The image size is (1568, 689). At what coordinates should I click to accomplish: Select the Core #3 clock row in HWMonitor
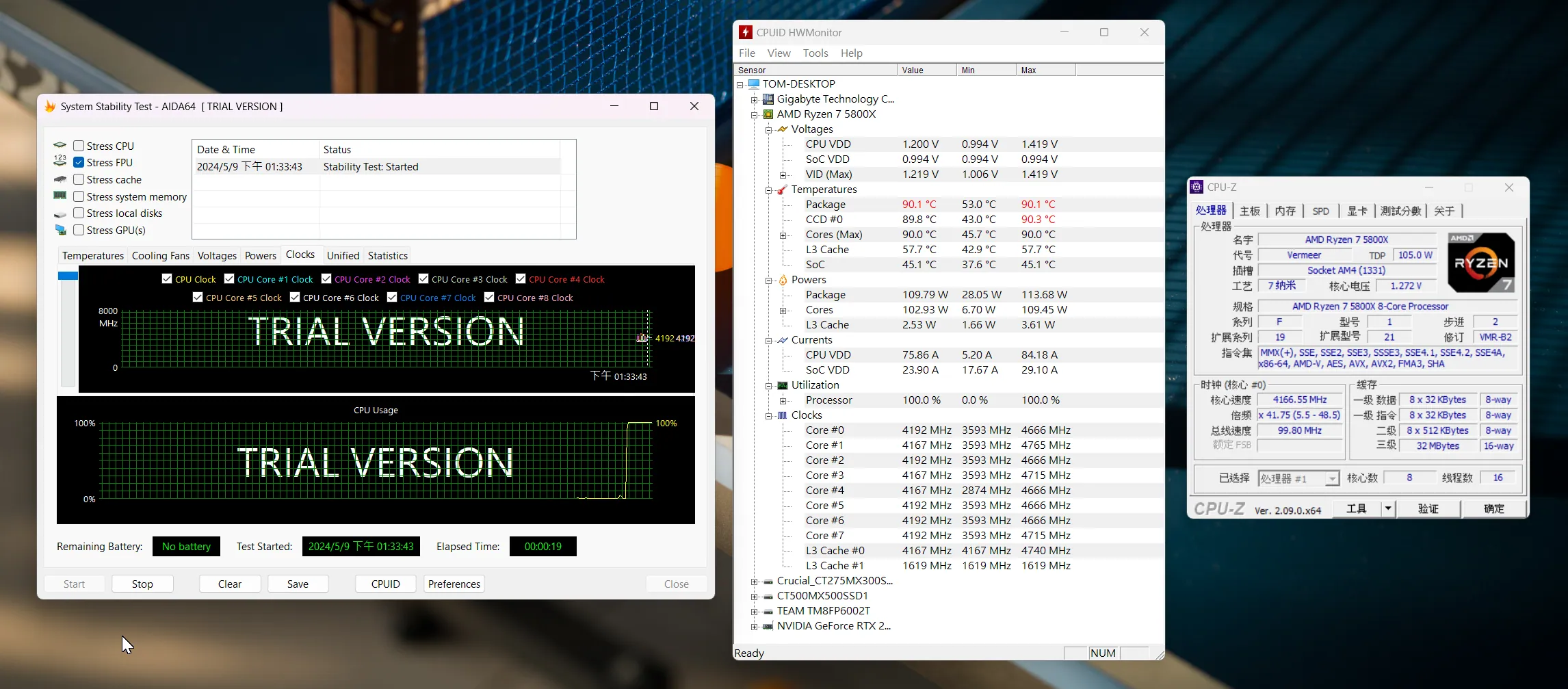pos(948,475)
